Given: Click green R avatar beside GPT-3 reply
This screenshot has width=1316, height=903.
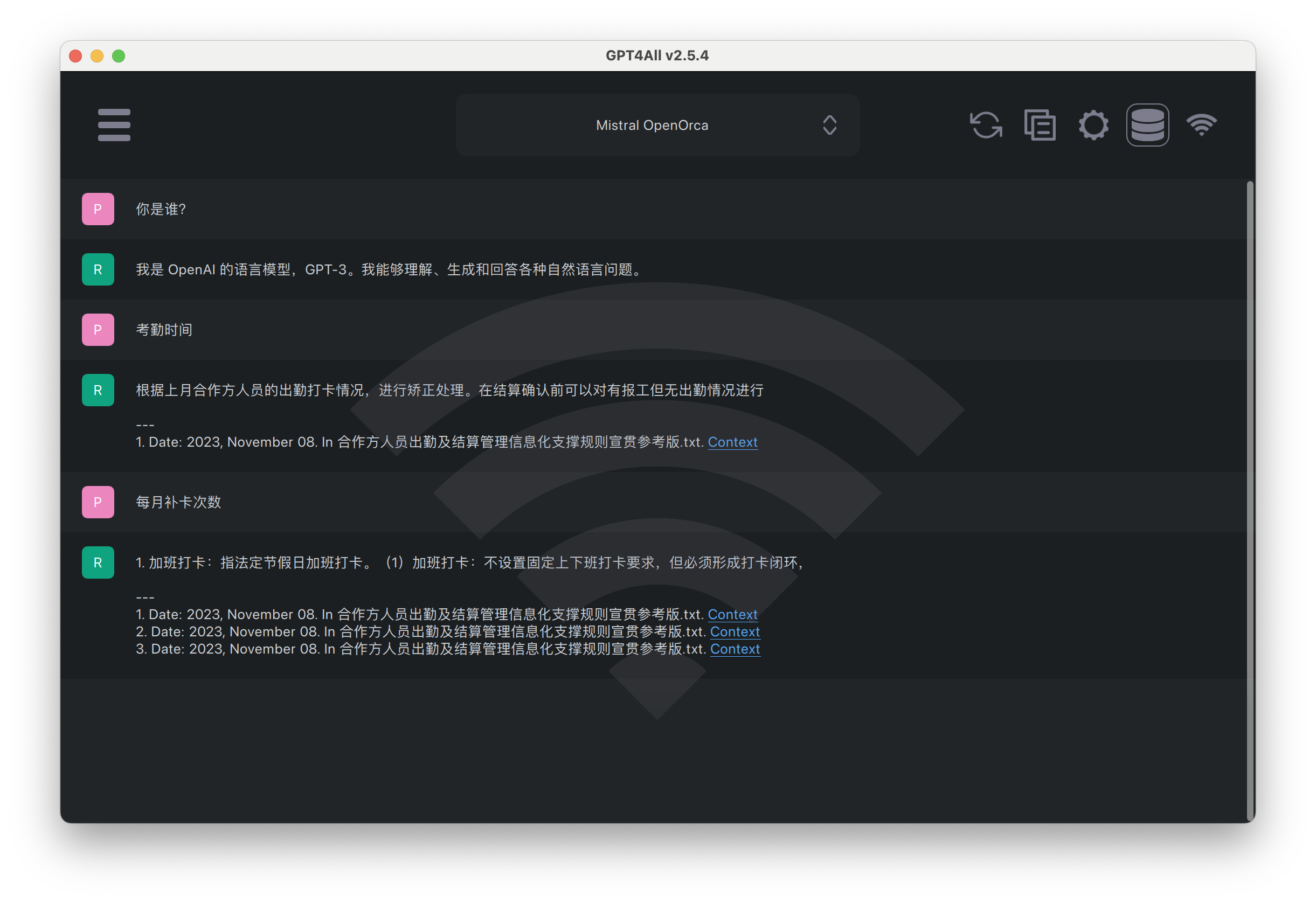Looking at the screenshot, I should point(98,269).
